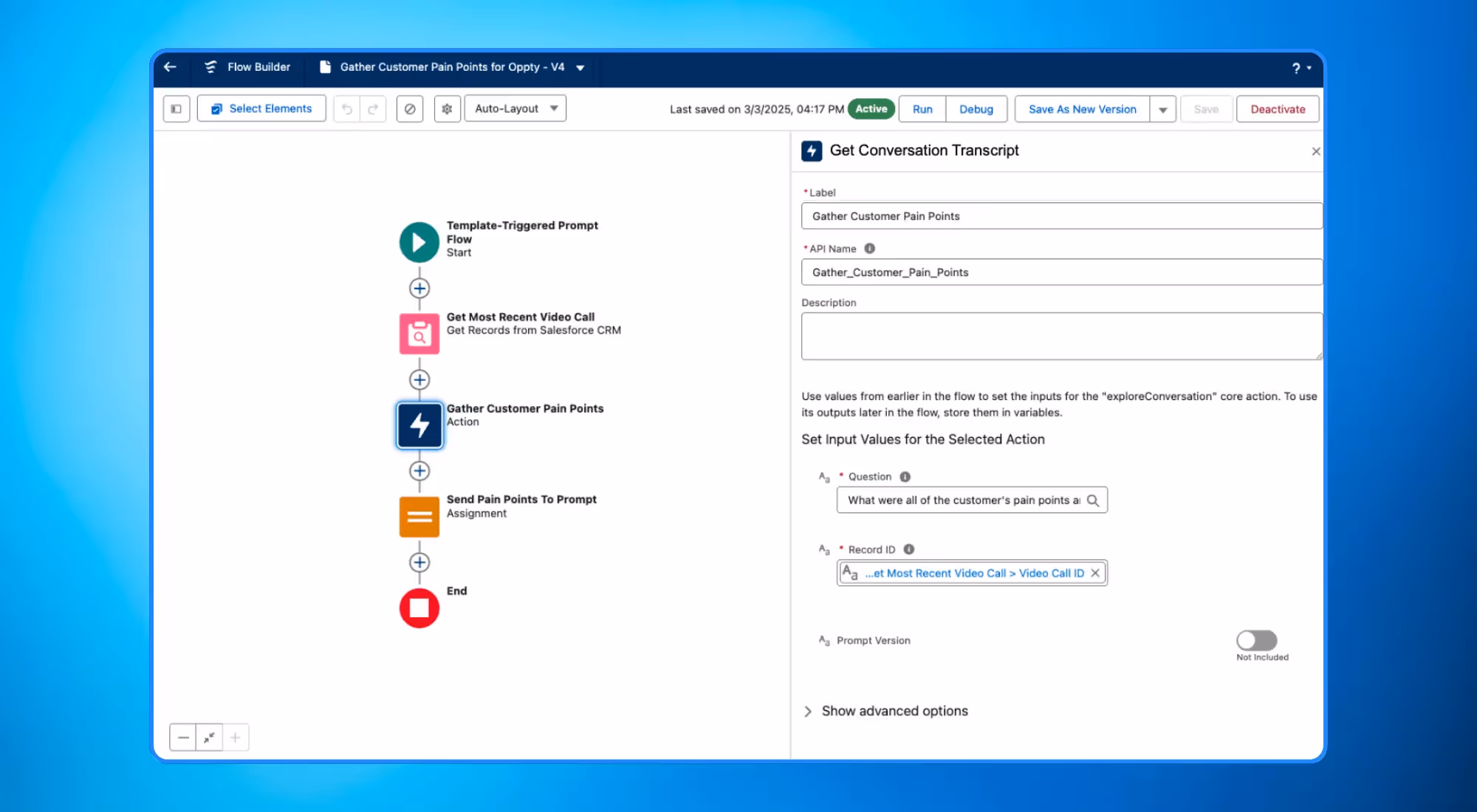
Task: Open the flow settings gear icon
Action: [447, 109]
